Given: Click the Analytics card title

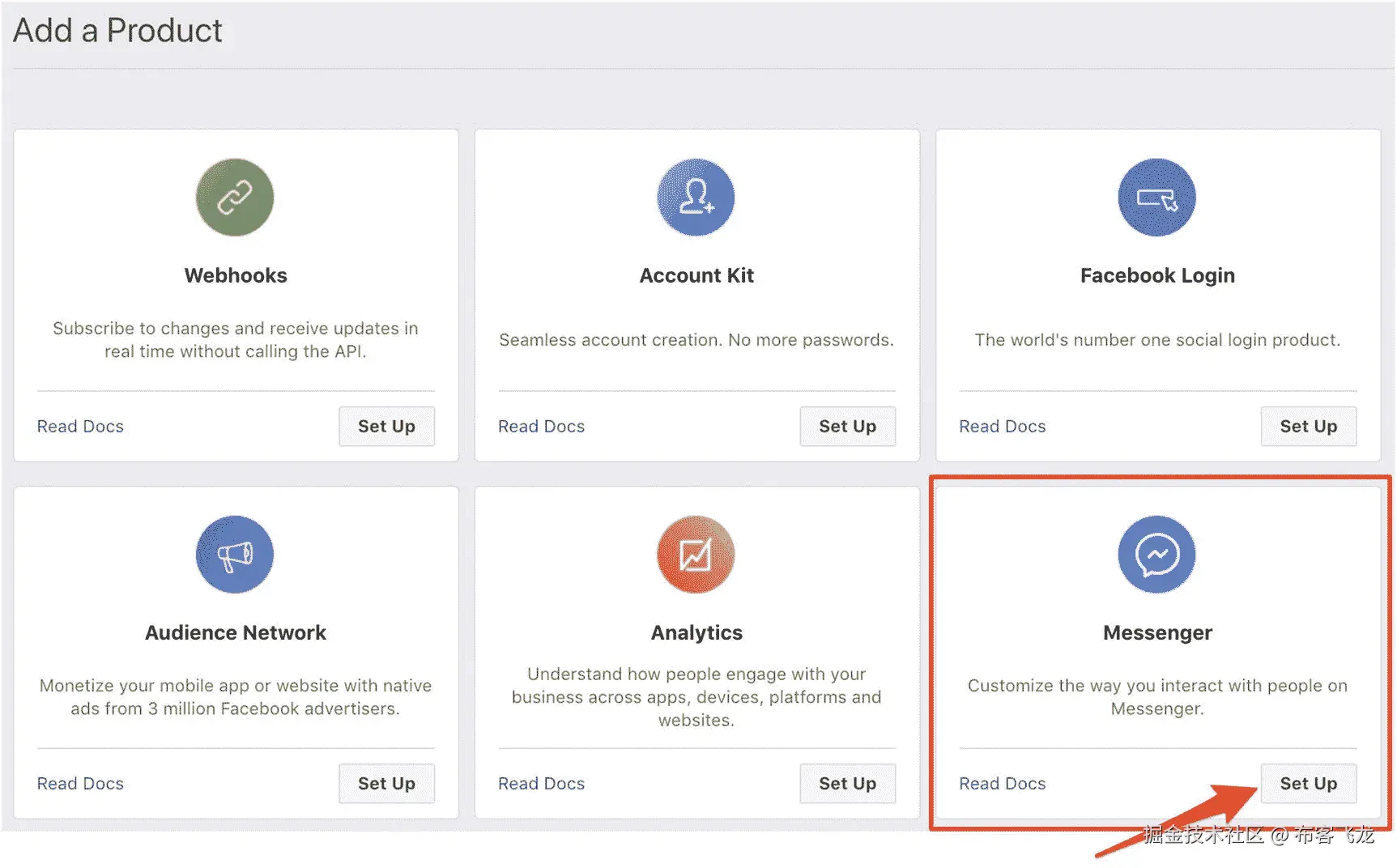Looking at the screenshot, I should tap(696, 633).
